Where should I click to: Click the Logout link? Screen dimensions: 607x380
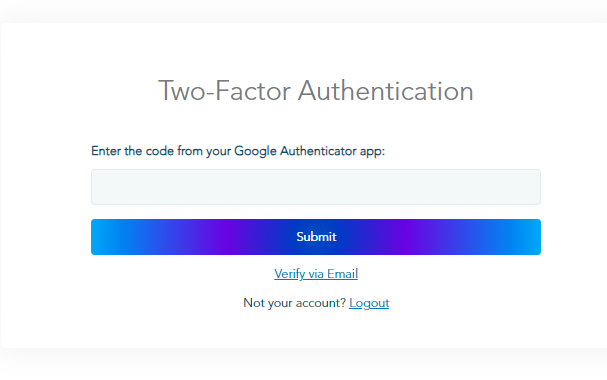[x=369, y=303]
